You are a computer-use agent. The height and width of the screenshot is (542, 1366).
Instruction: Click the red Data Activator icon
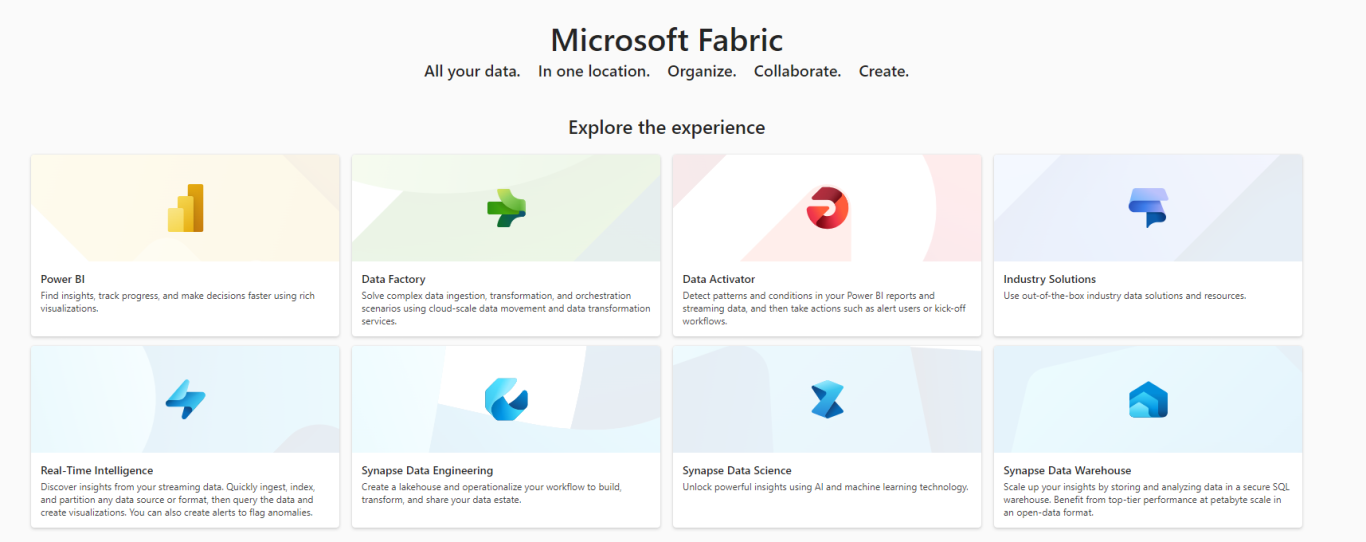point(827,208)
